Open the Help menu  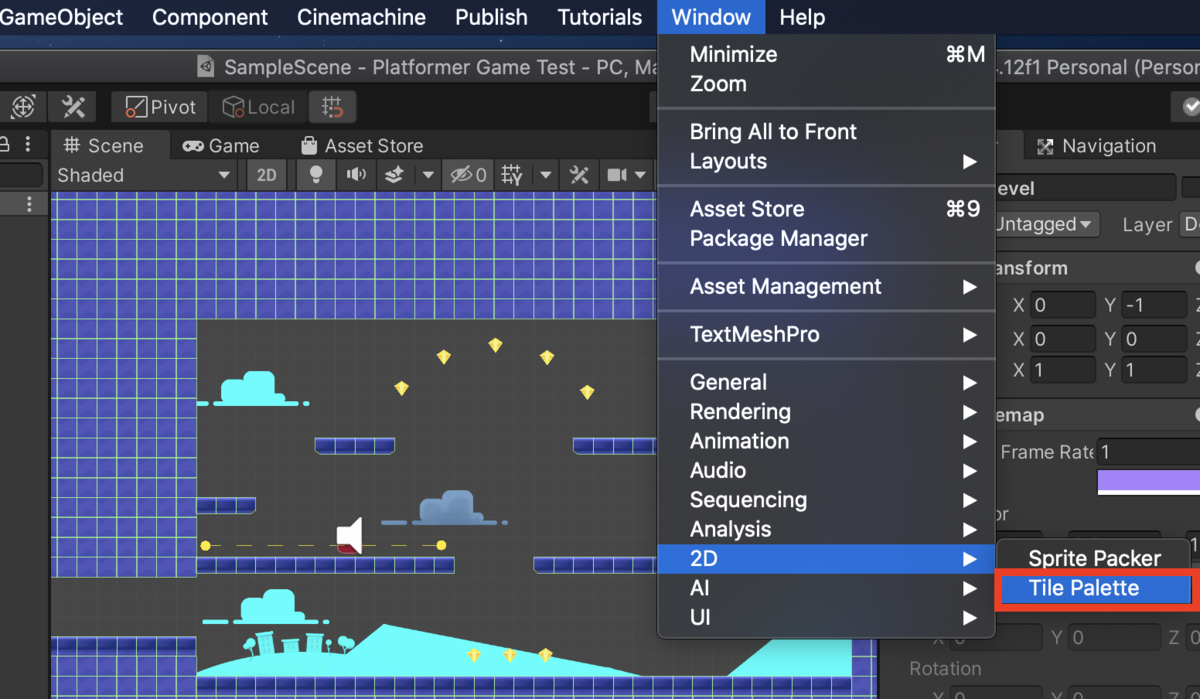point(802,17)
